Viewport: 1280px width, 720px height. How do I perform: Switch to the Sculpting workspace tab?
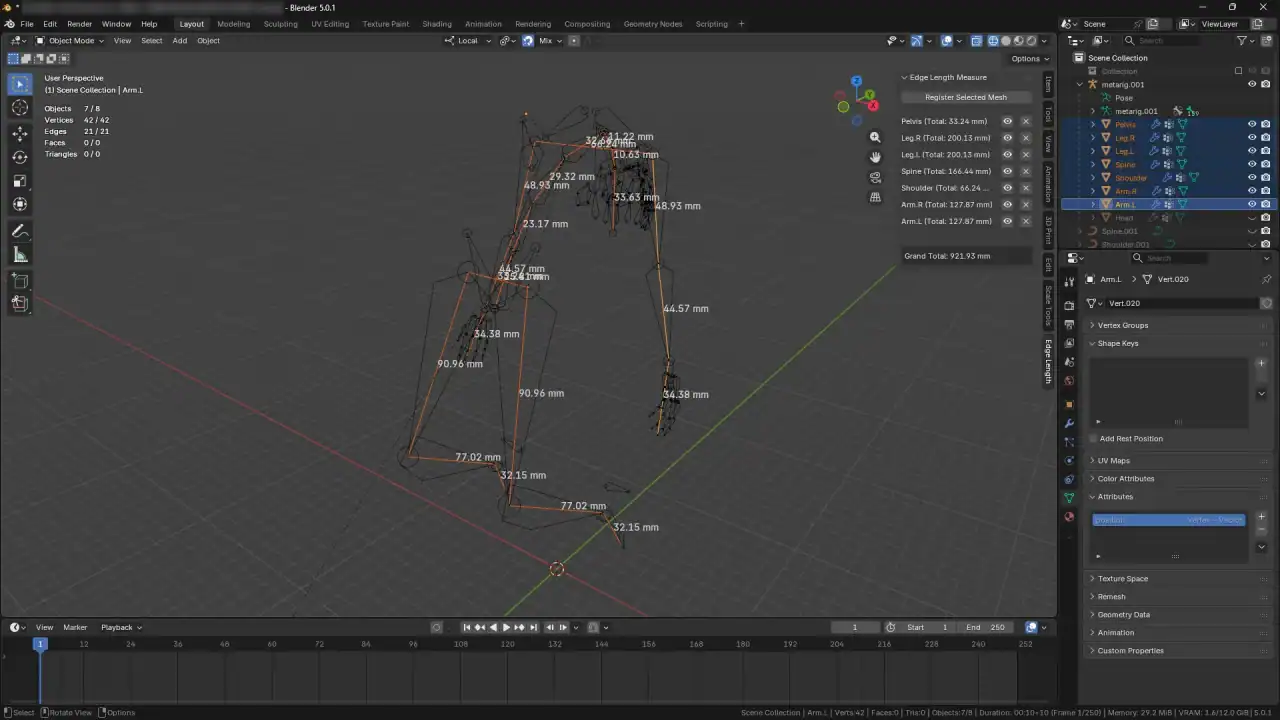point(280,24)
